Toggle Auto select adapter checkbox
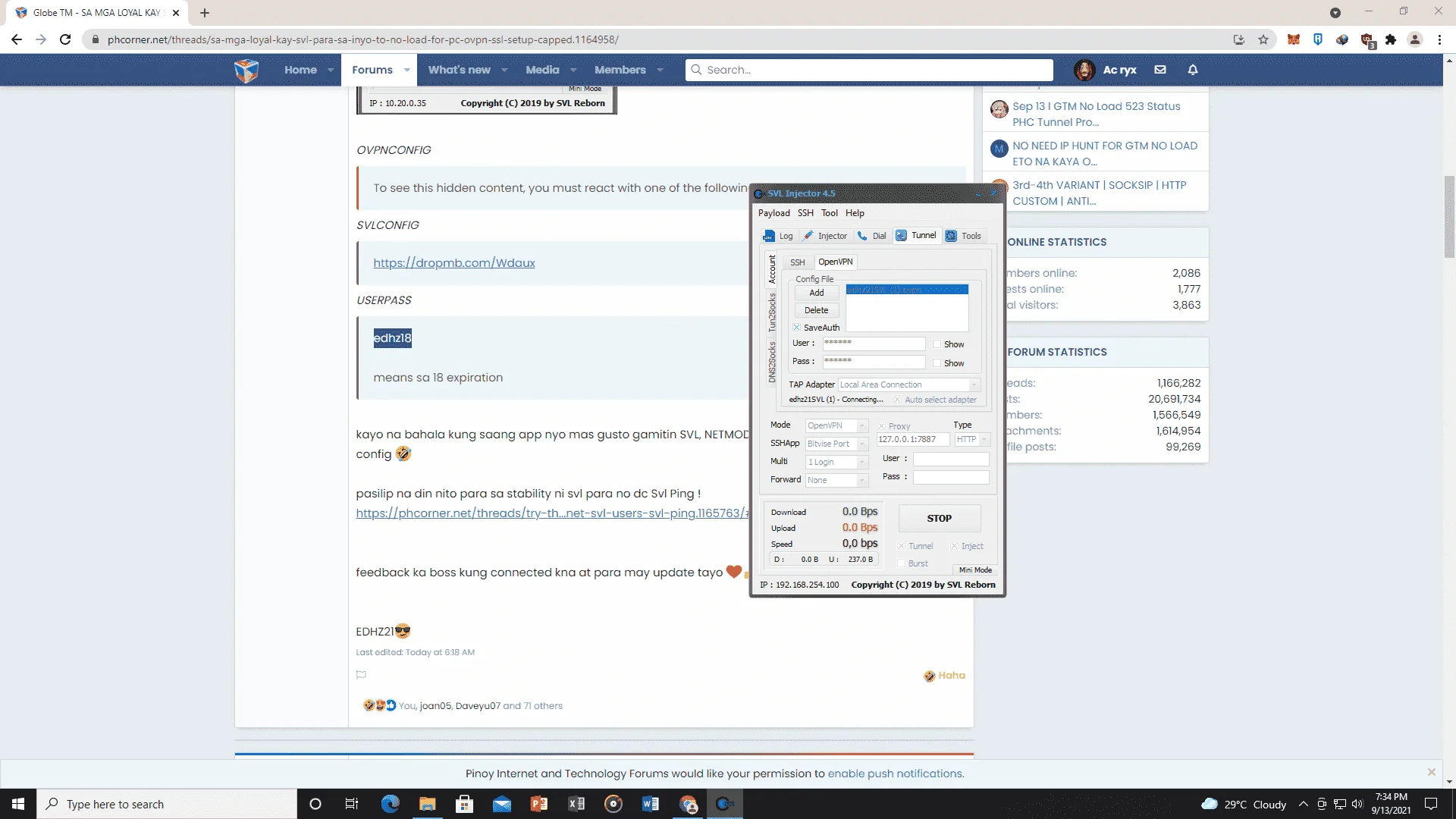Viewport: 1456px width, 819px height. click(897, 400)
